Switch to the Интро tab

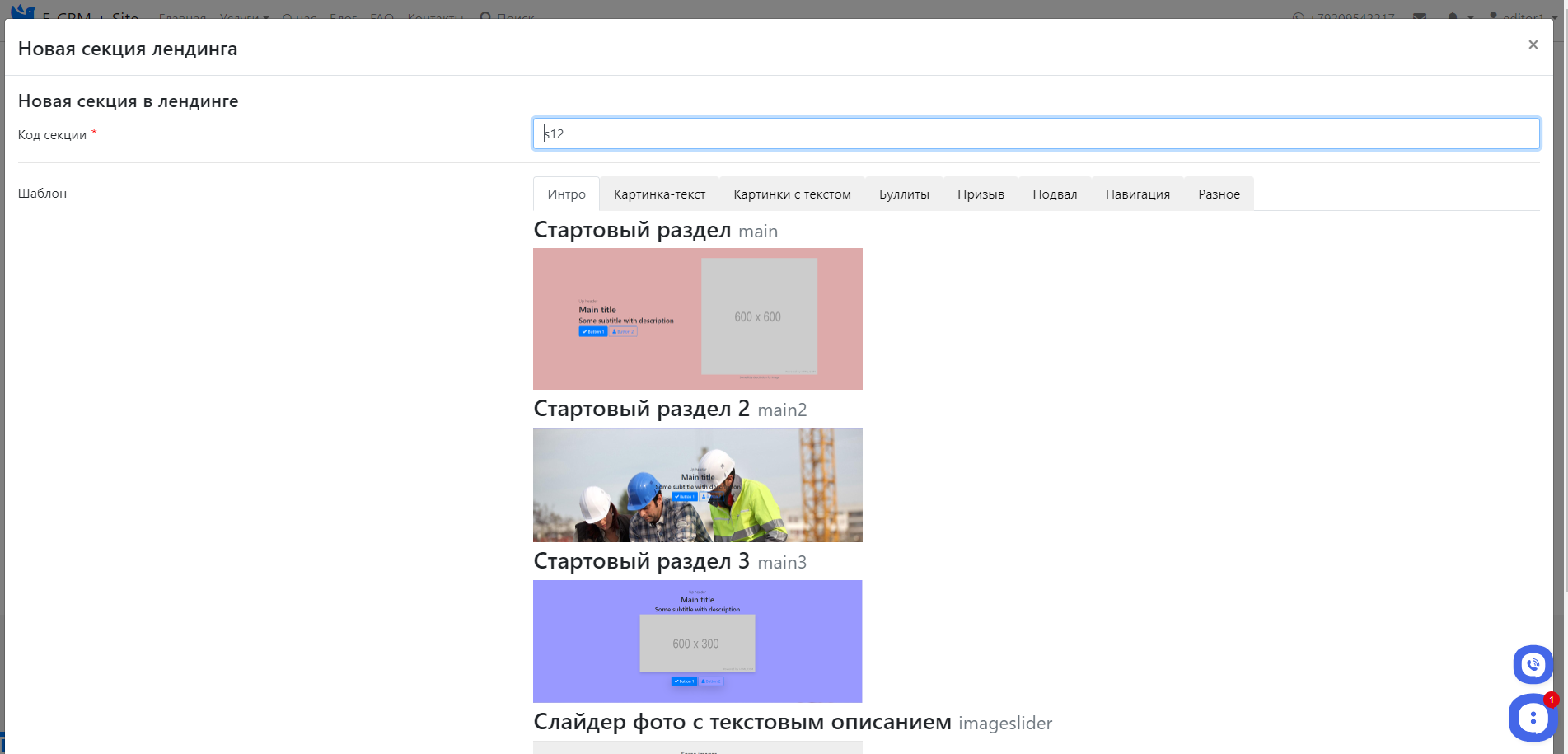(566, 194)
